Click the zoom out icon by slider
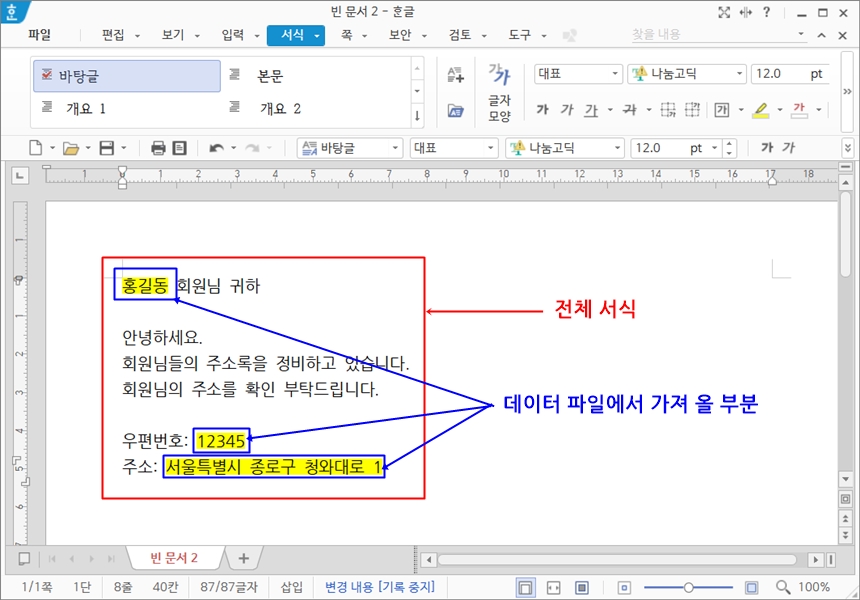Image resolution: width=860 pixels, height=600 pixels. click(624, 588)
